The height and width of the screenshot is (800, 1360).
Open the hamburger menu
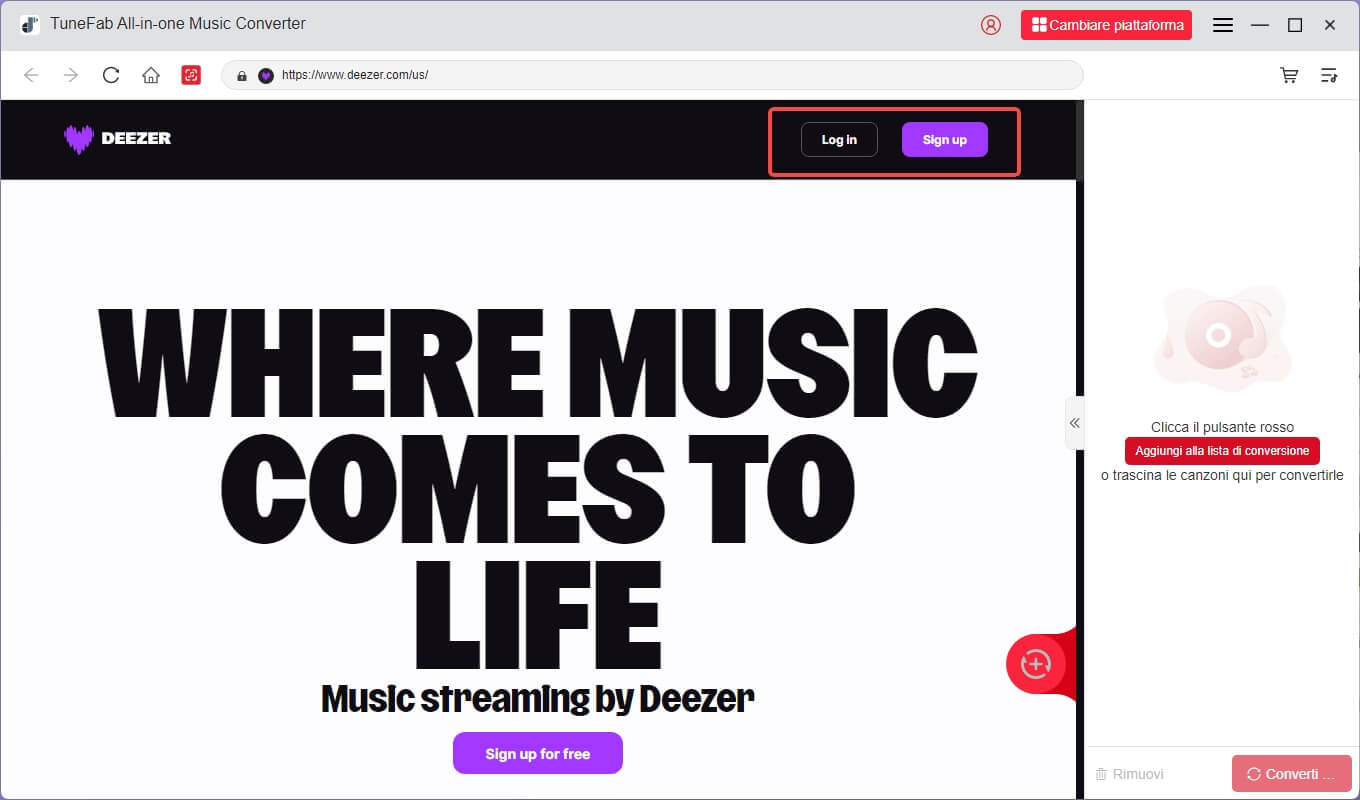pos(1222,25)
